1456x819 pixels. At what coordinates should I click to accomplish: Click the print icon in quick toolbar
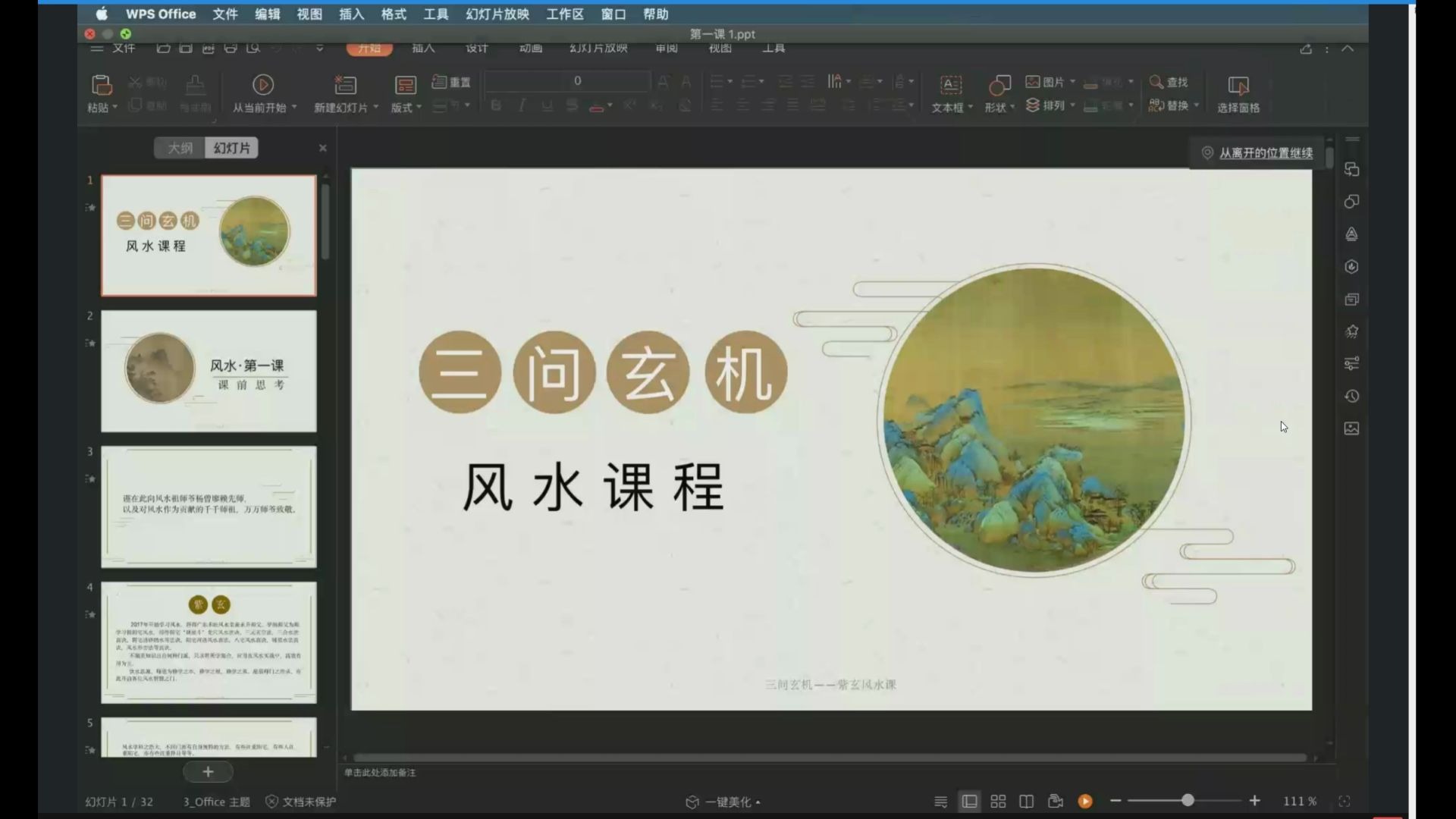coord(231,48)
